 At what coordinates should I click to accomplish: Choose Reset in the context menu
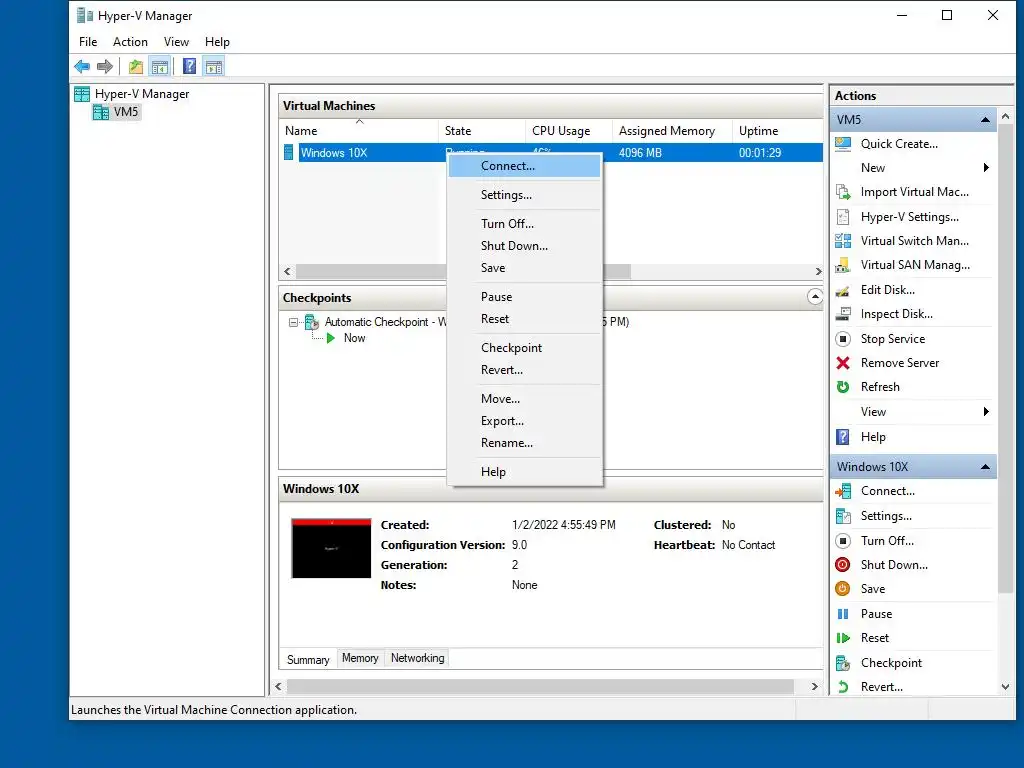(x=524, y=319)
